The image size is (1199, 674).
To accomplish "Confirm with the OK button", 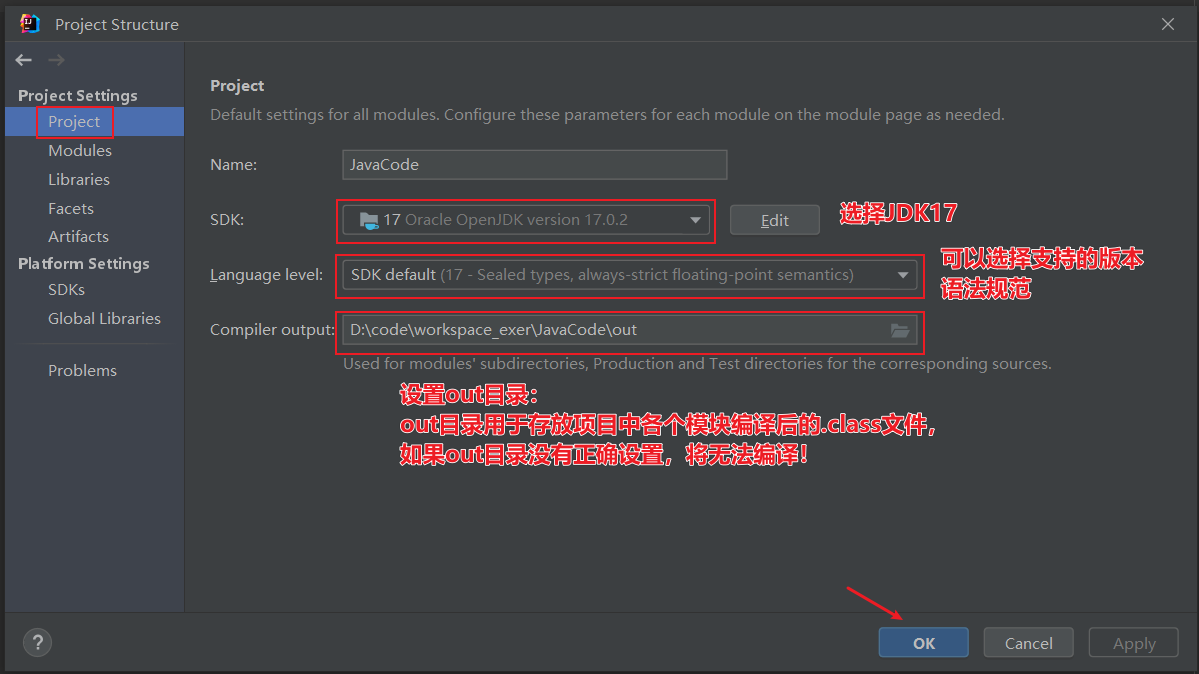I will point(924,643).
